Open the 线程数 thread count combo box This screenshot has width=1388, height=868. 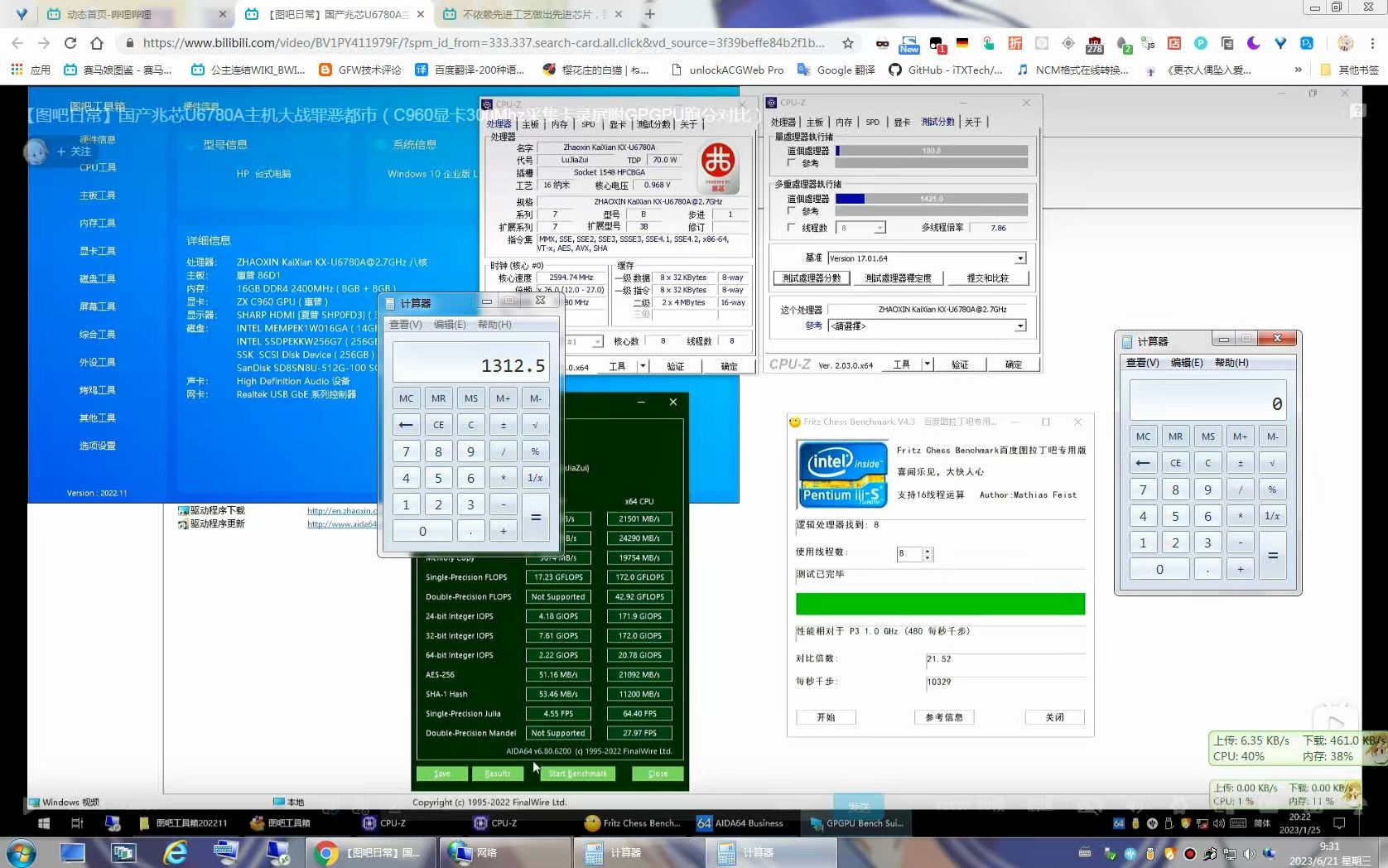pos(861,228)
